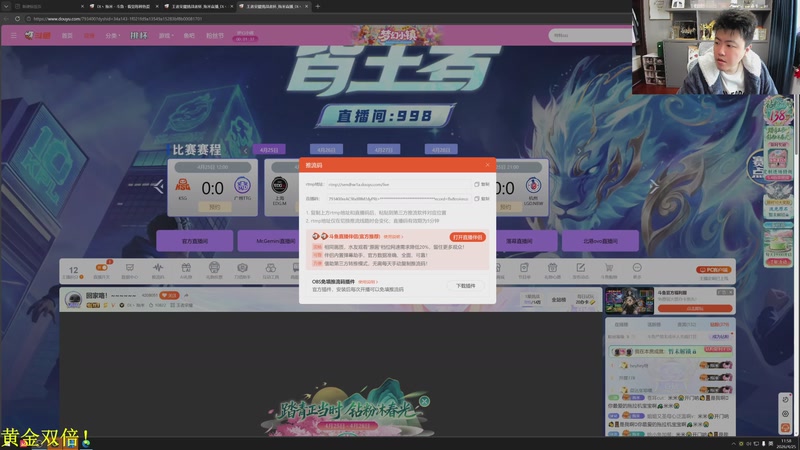Click 鱼吧 in the Douyu header
800x450 pixels.
[189, 36]
